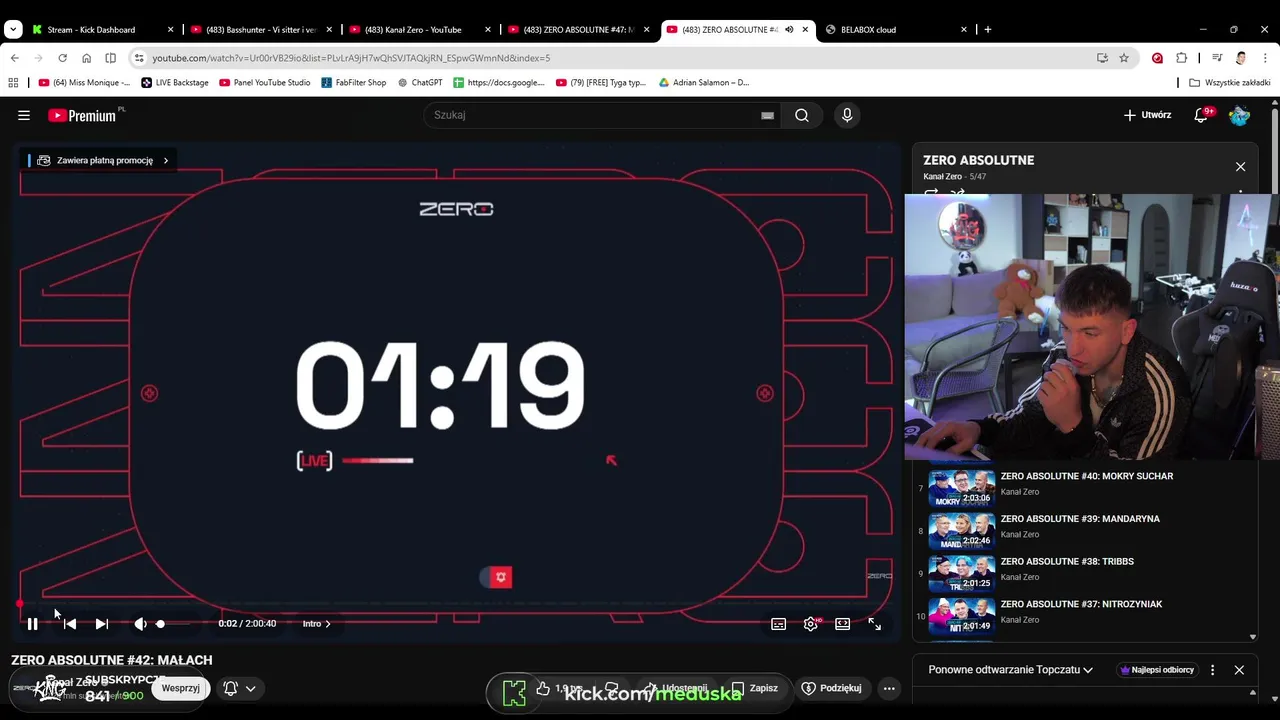Click the thumbnail of episode #37 NITROZYNIAK
This screenshot has width=1280, height=720.
[962, 617]
